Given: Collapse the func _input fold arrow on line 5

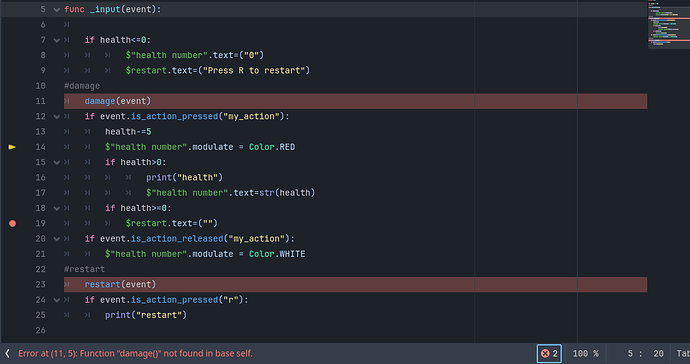Looking at the screenshot, I should [x=56, y=10].
